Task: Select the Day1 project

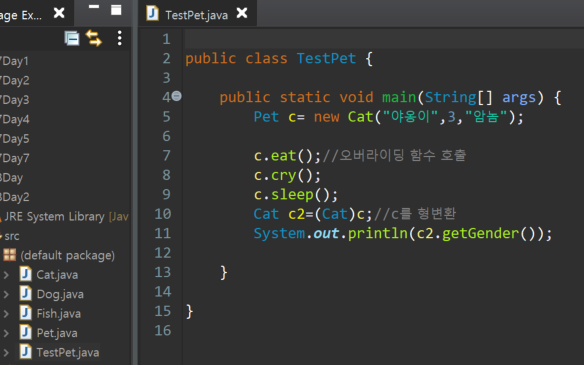Action: tap(15, 61)
